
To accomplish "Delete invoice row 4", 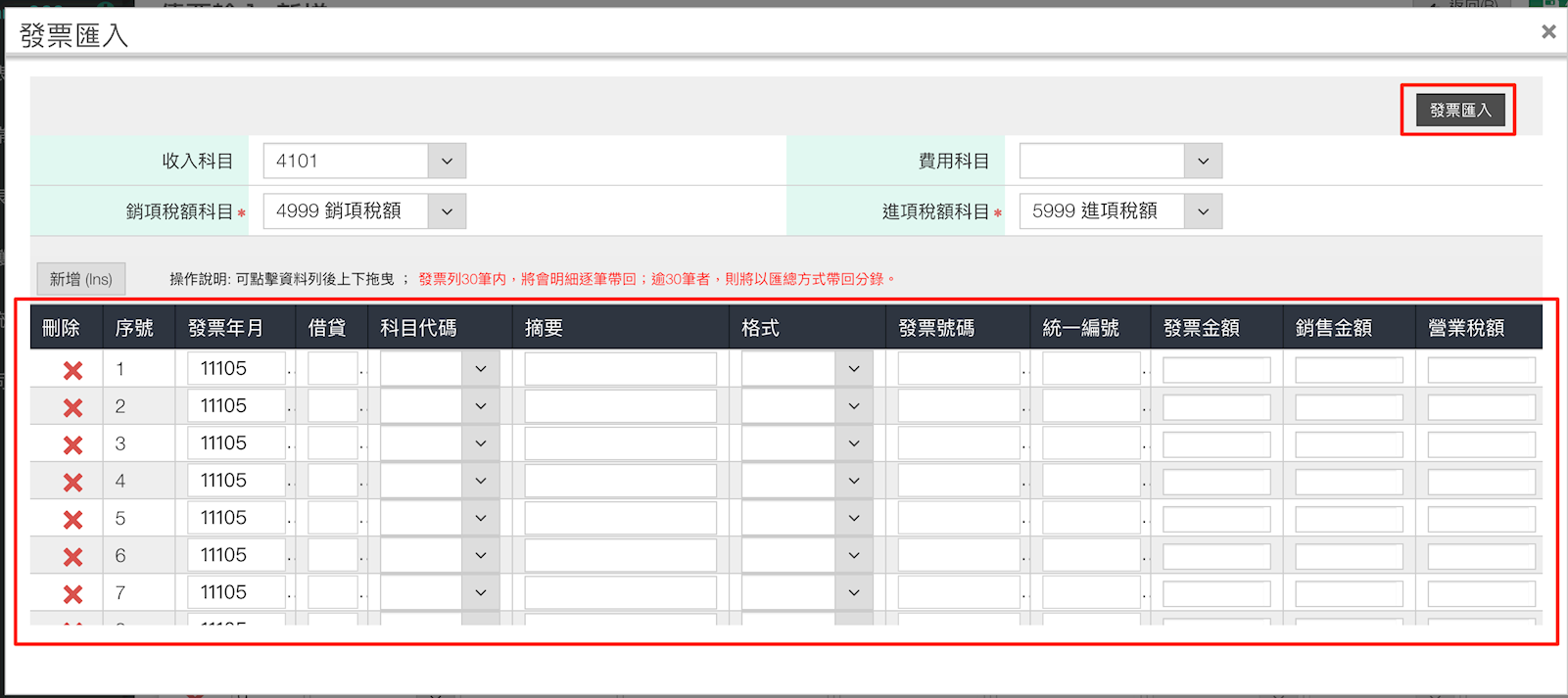I will click(x=72, y=482).
